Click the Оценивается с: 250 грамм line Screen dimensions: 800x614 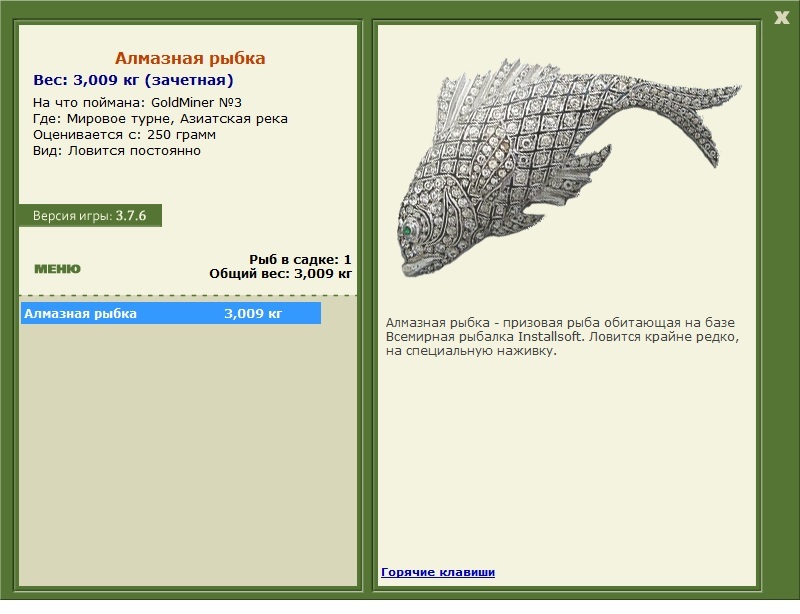coord(124,135)
